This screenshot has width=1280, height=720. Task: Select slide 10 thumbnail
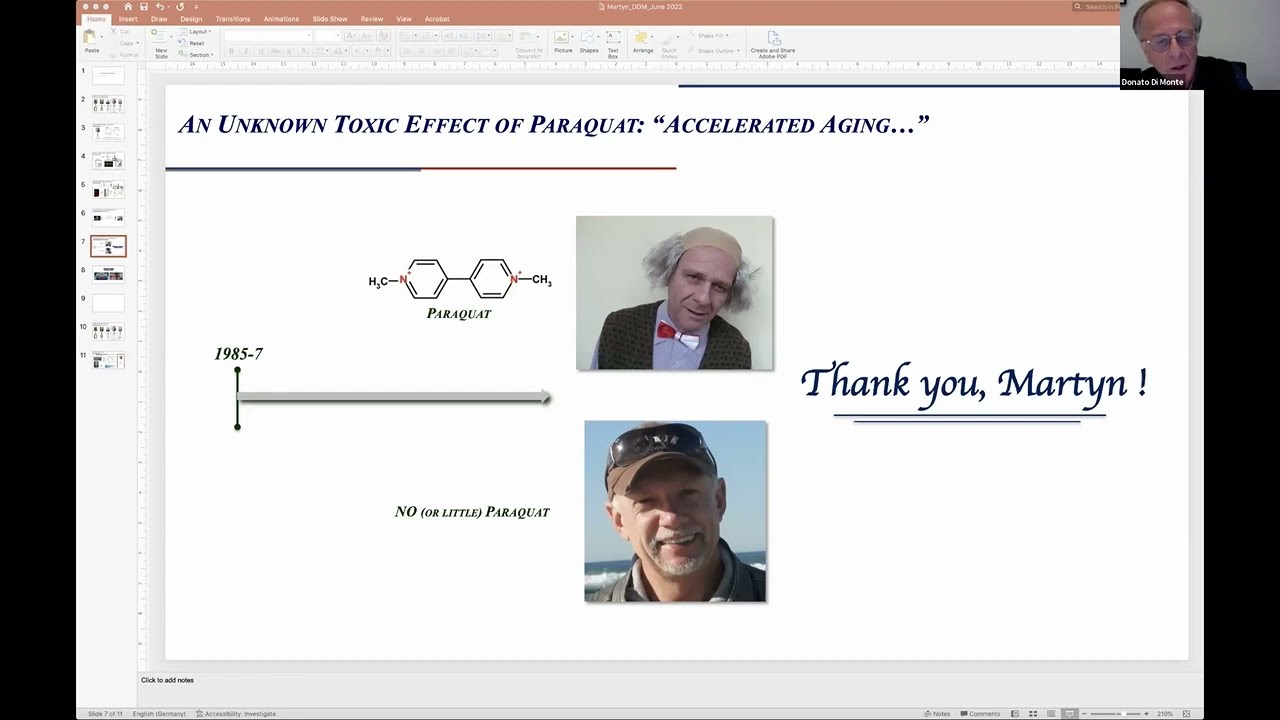pos(108,331)
